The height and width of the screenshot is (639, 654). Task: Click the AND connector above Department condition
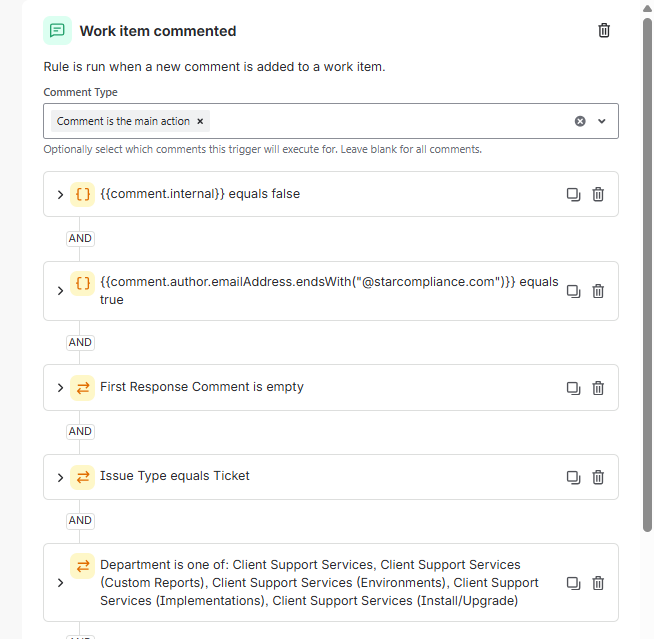(x=80, y=521)
